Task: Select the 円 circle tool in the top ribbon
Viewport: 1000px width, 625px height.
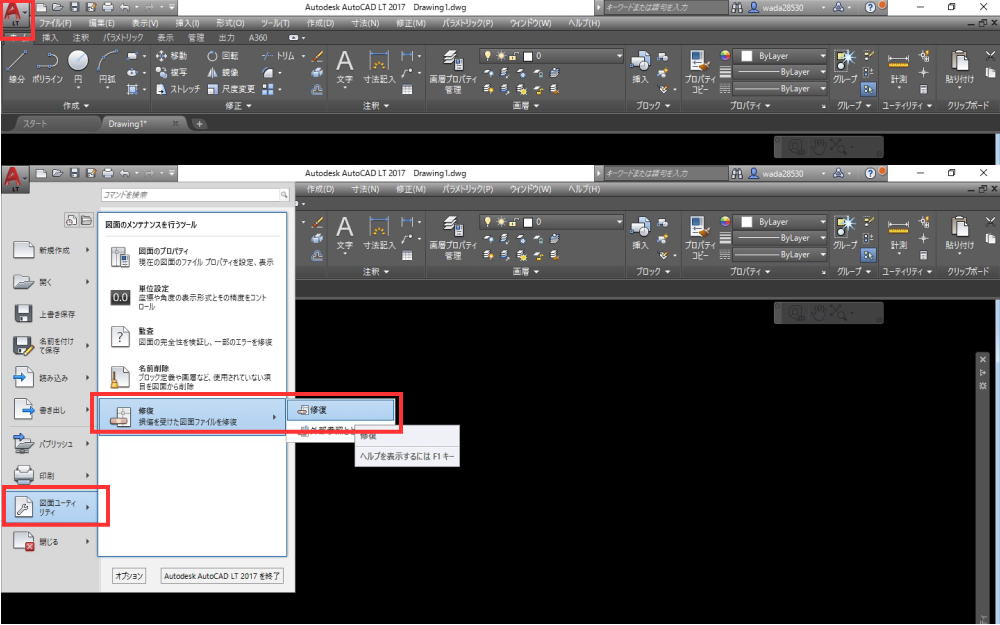Action: point(78,68)
